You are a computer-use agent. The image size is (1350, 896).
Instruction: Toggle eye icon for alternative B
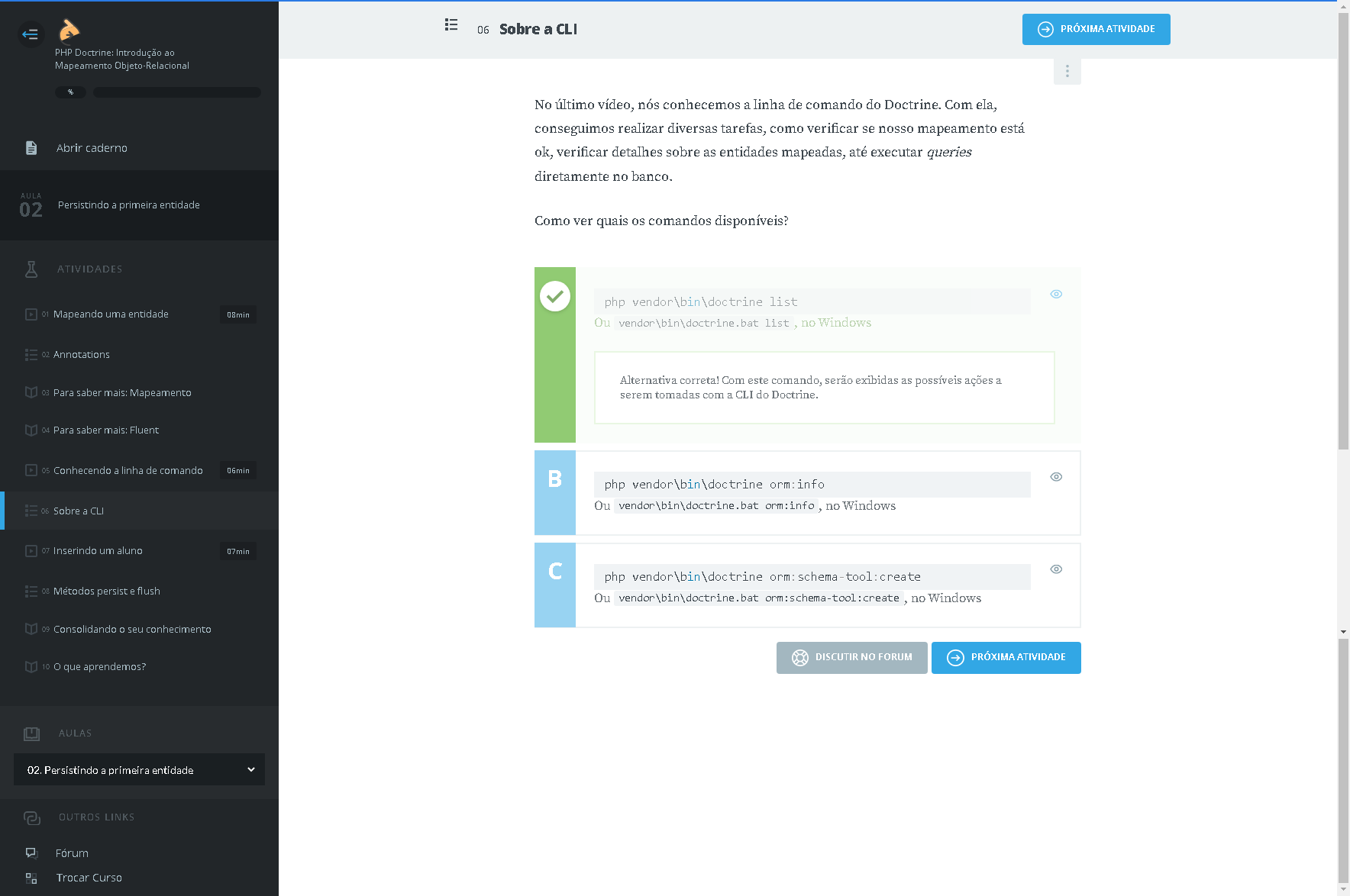(1056, 477)
